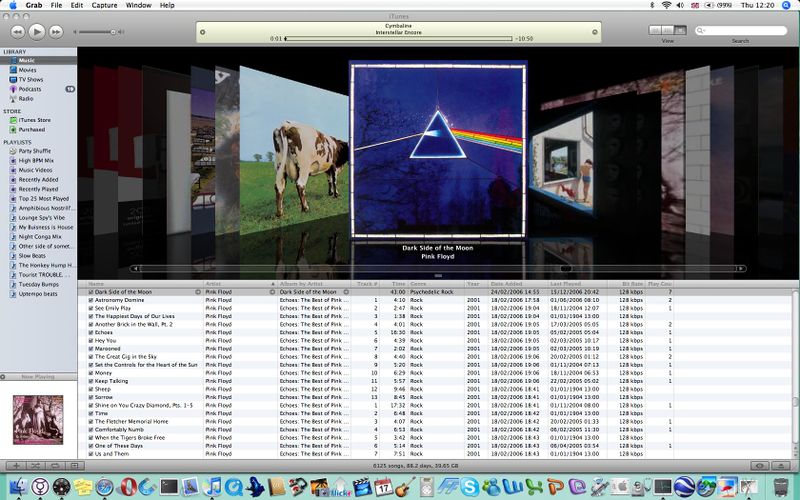800x500 pixels.
Task: Sort by the Name column header
Action: 140,284
